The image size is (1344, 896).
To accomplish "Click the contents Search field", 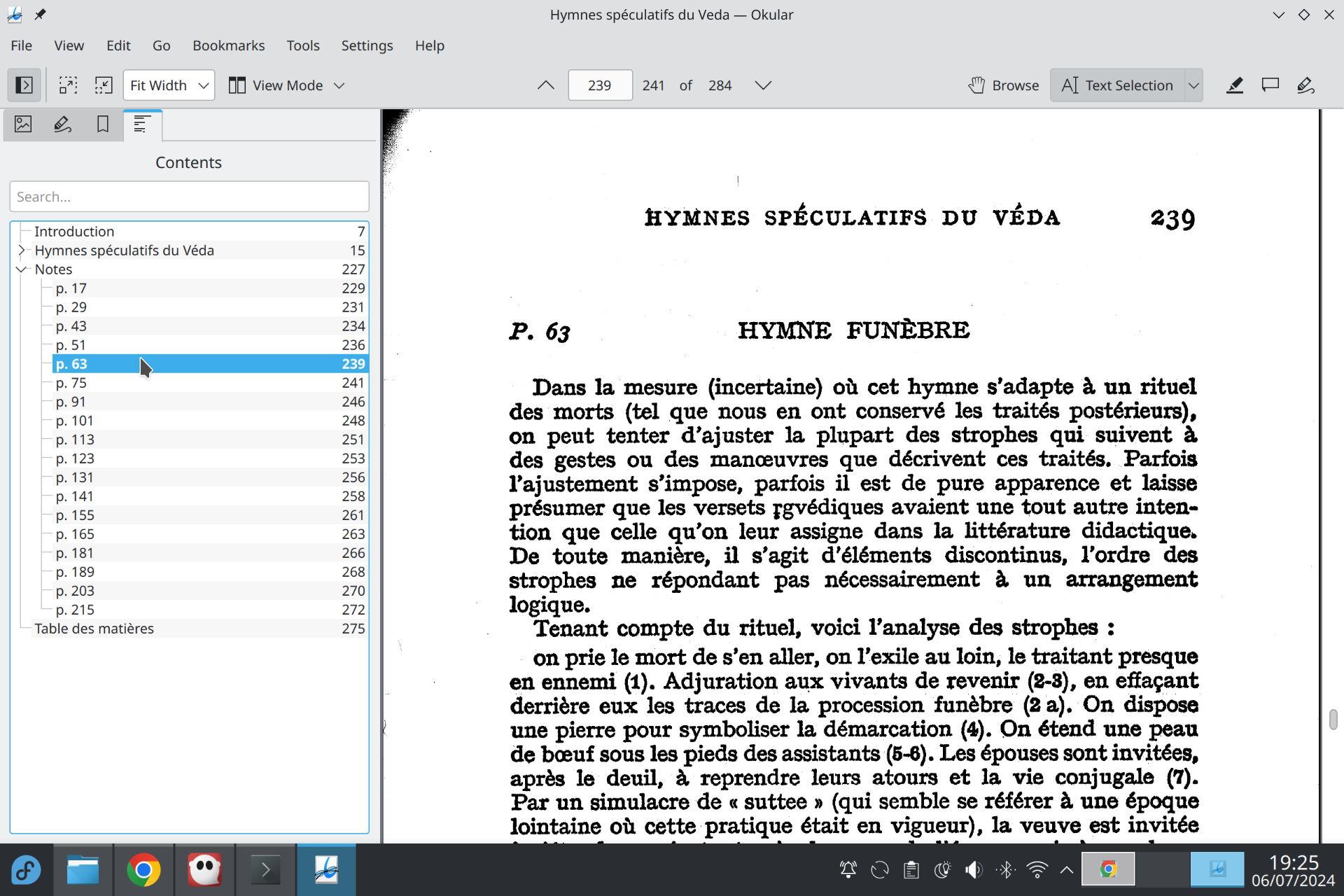I will click(189, 197).
